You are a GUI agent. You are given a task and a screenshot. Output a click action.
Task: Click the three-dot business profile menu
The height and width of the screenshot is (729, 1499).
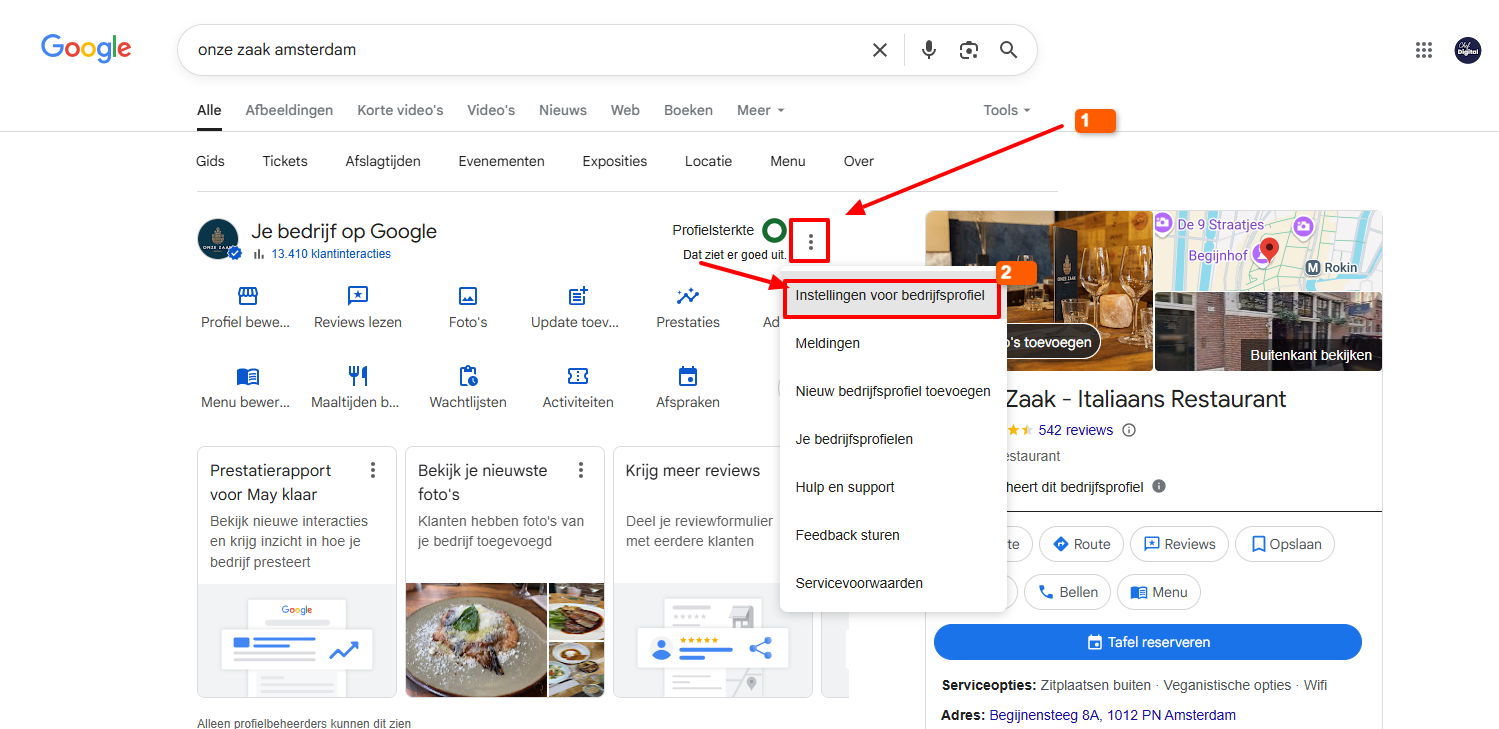[810, 241]
